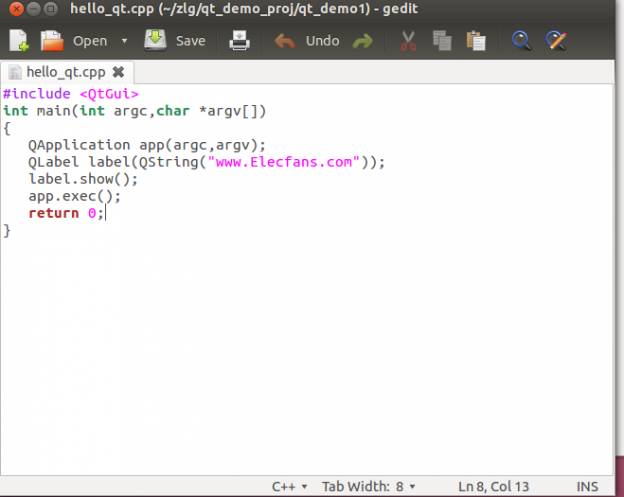Open the C++ language dropdown
The height and width of the screenshot is (497, 624).
click(x=289, y=486)
